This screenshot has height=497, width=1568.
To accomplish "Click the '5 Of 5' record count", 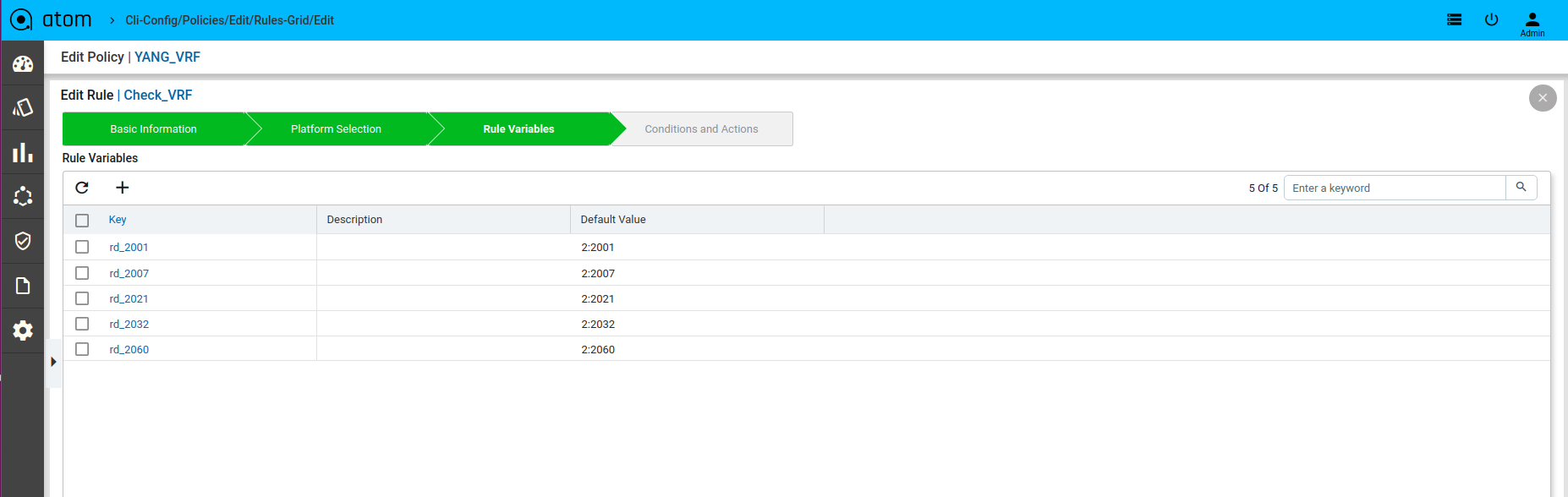I will (x=1264, y=188).
